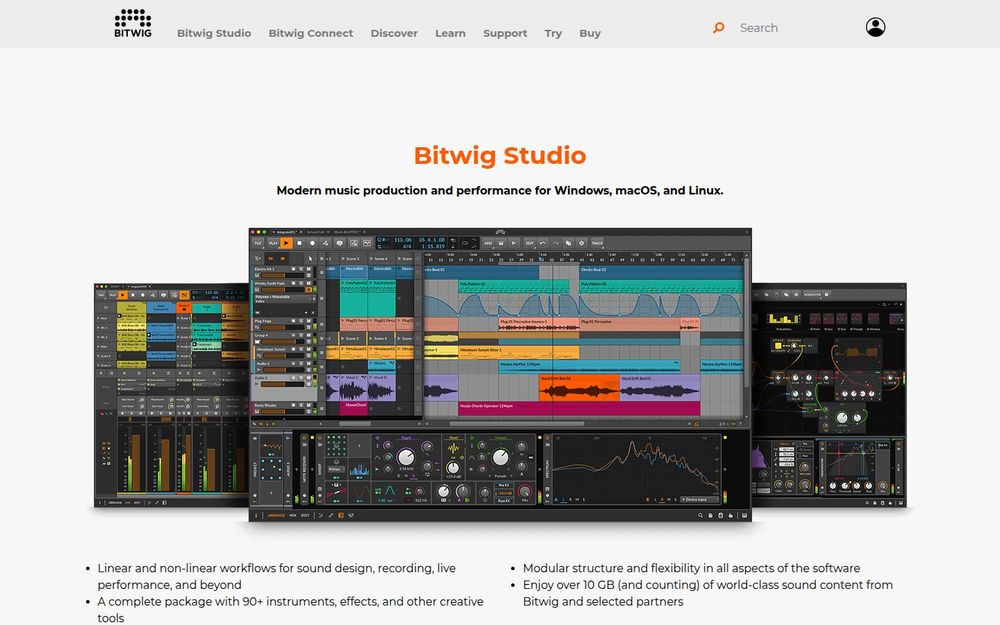Click the Try link in navigation
The width and height of the screenshot is (1000, 625).
[x=553, y=33]
